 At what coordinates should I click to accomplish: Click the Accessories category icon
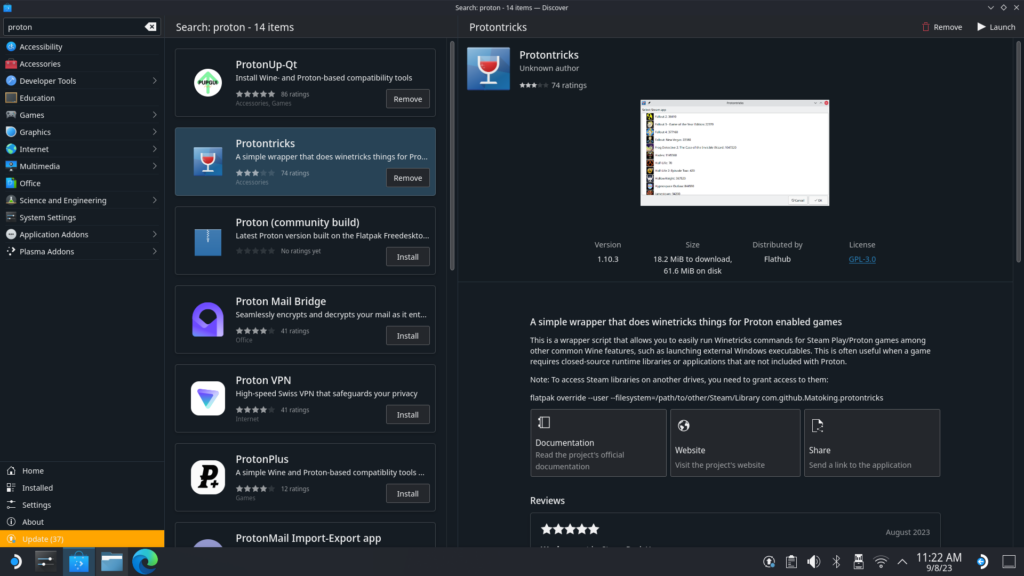point(11,63)
